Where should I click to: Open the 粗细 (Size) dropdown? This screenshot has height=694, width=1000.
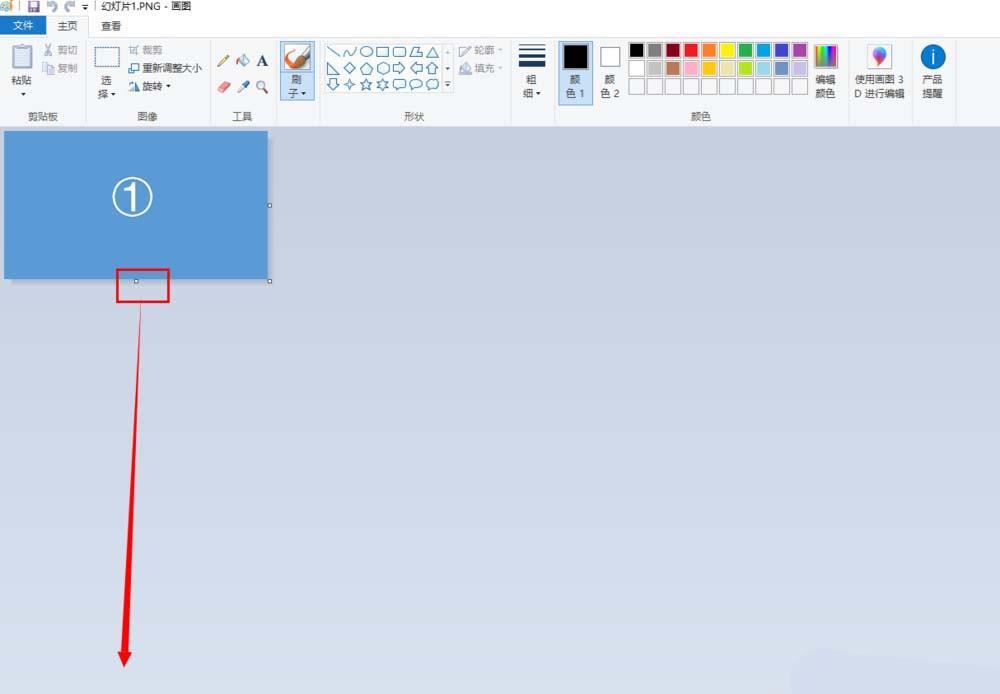pos(531,77)
